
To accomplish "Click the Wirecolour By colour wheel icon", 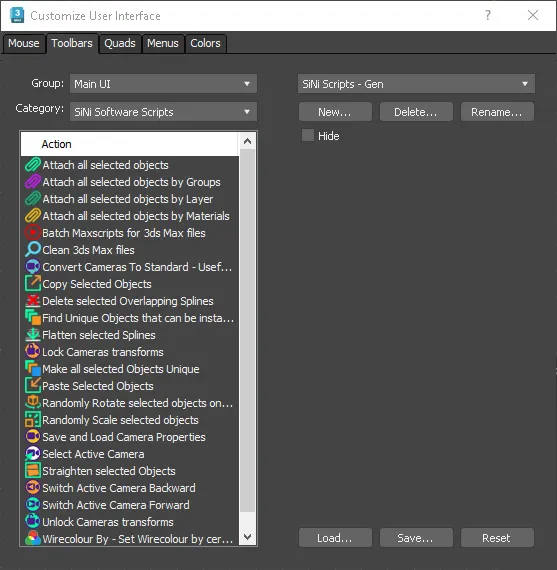I will [33, 538].
